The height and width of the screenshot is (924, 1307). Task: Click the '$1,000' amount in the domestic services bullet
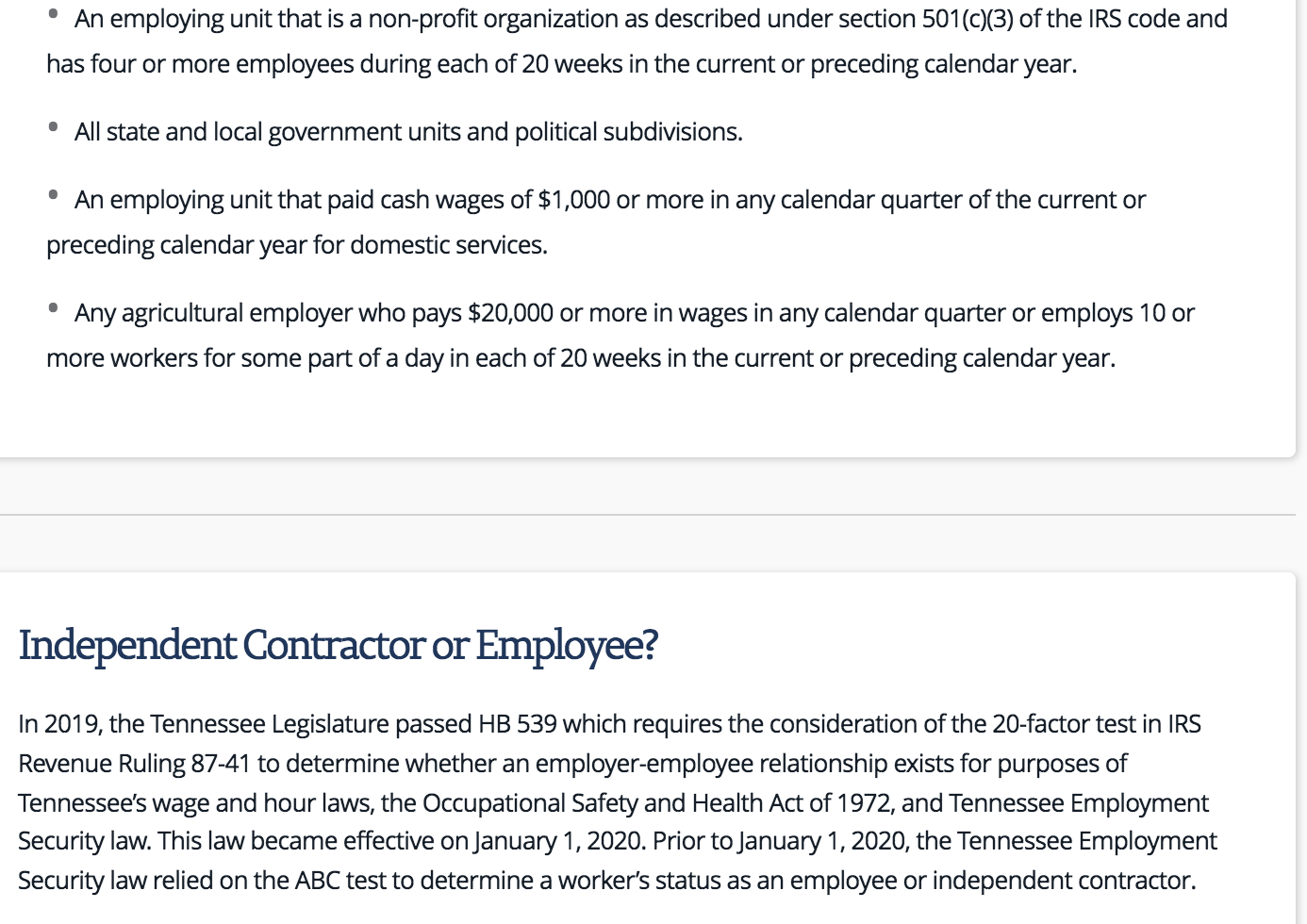coord(573,200)
